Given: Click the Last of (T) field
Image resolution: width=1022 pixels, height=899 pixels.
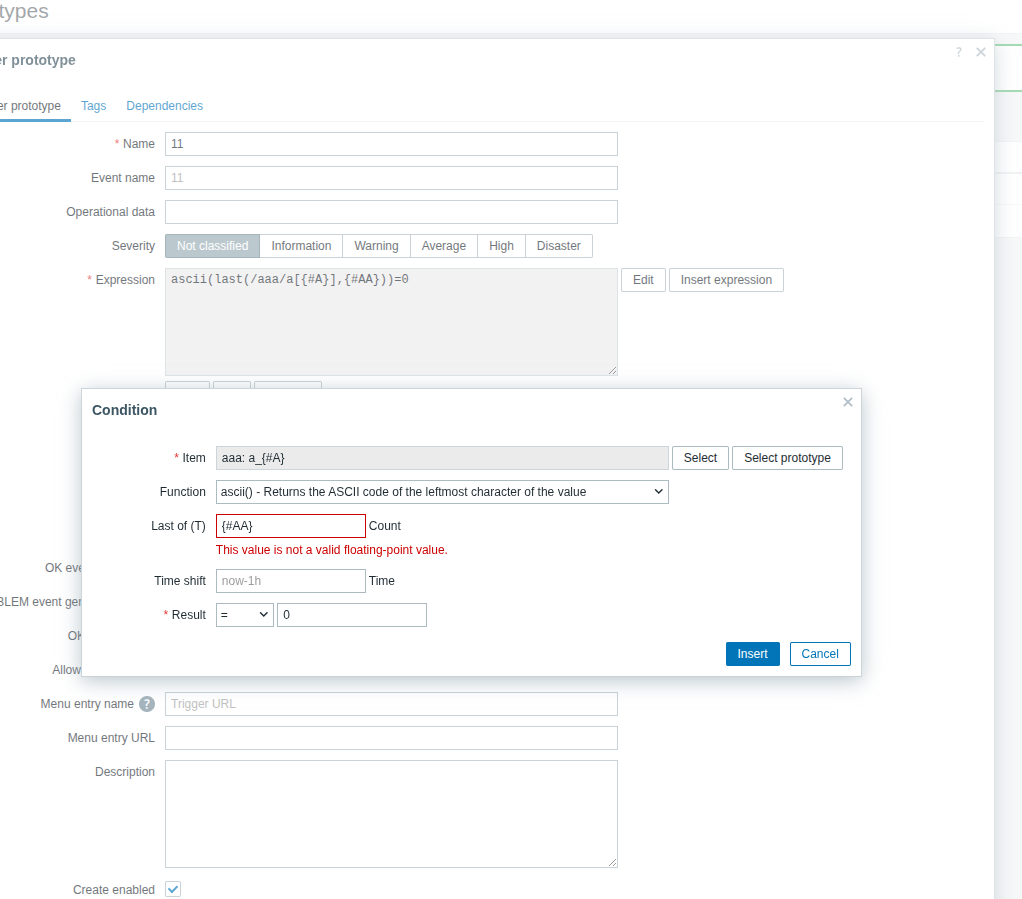Looking at the screenshot, I should [x=291, y=526].
